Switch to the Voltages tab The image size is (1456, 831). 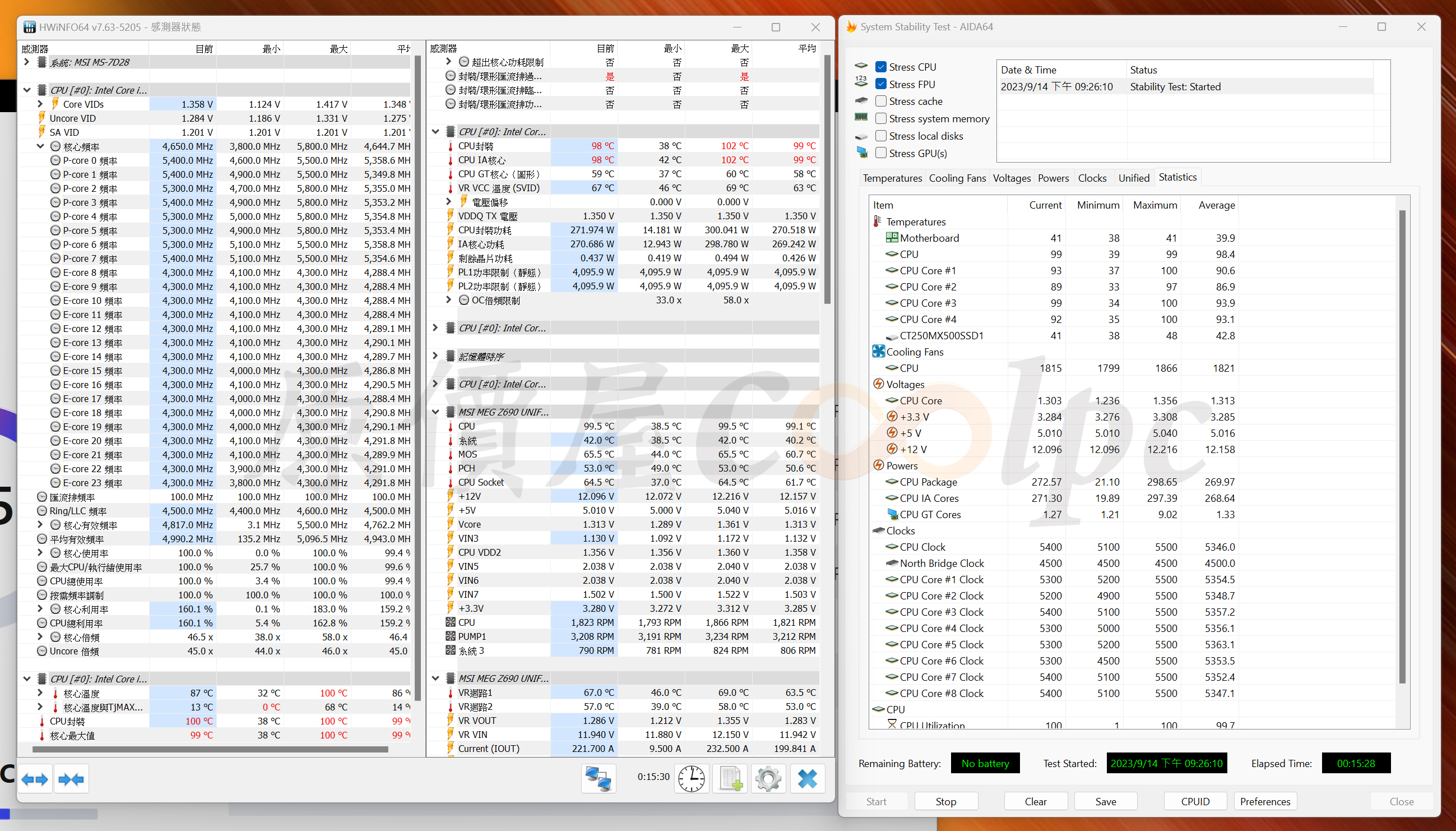(x=1012, y=178)
